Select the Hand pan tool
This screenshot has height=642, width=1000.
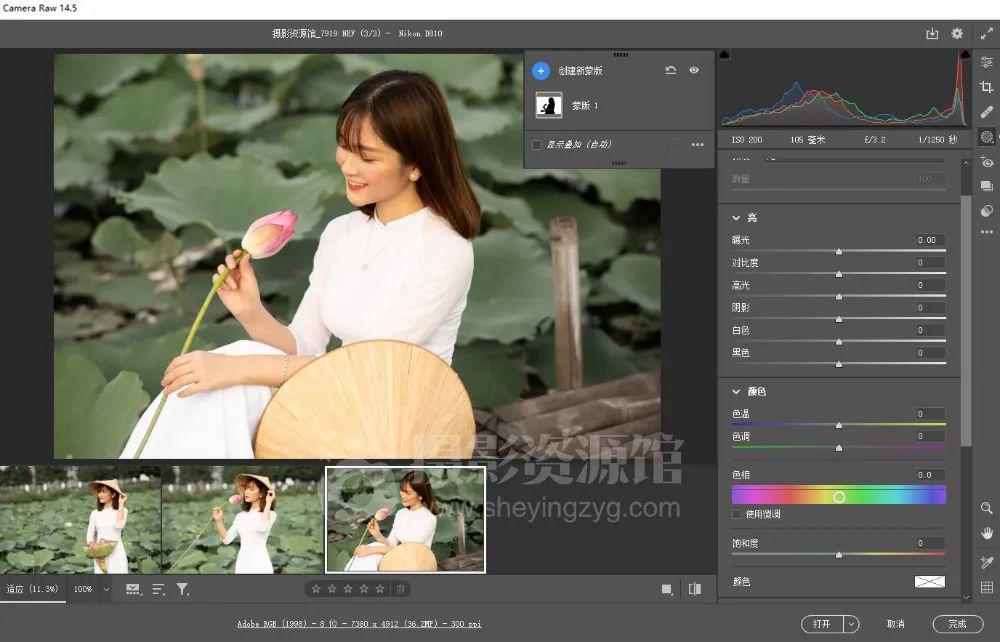pos(987,533)
